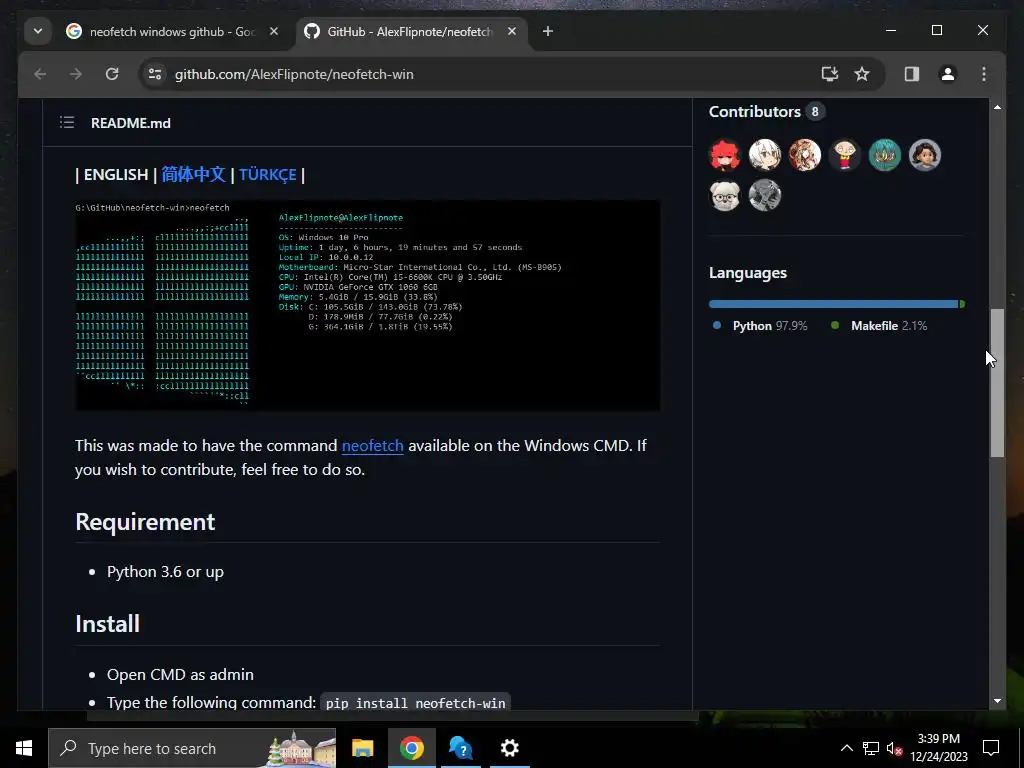Open red-haired contributor avatar
The image size is (1024, 768).
(725, 155)
